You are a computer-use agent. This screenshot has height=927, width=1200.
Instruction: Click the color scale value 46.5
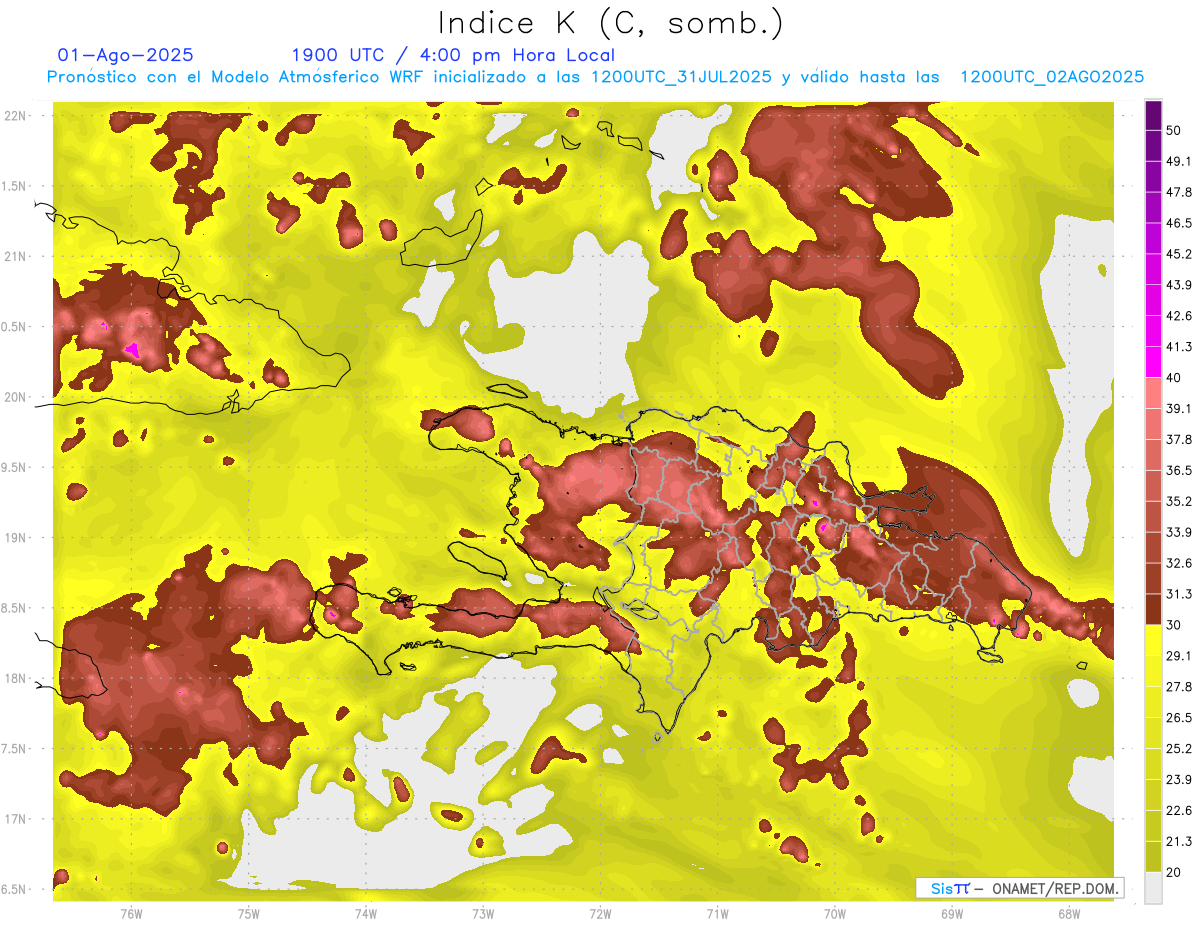tap(1179, 223)
